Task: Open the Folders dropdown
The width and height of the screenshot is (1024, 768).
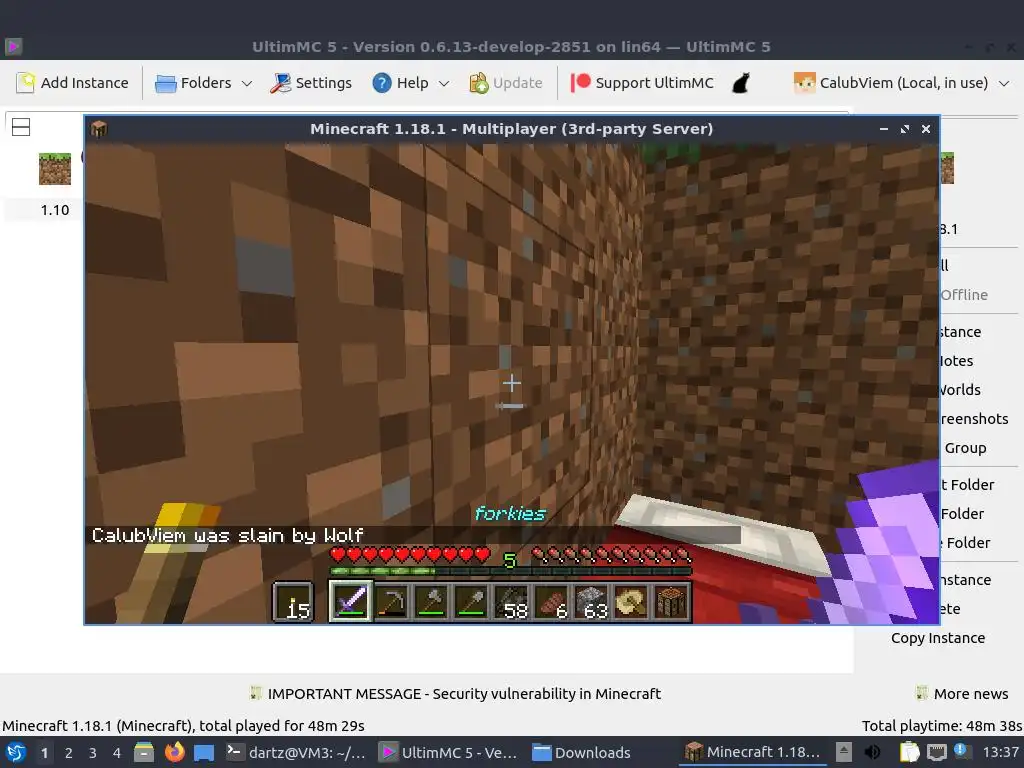Action: 203,83
